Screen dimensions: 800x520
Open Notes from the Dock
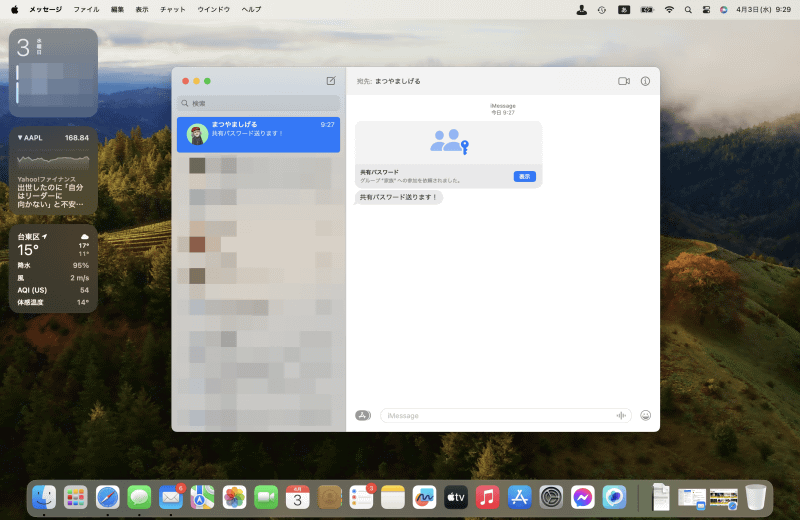393,497
